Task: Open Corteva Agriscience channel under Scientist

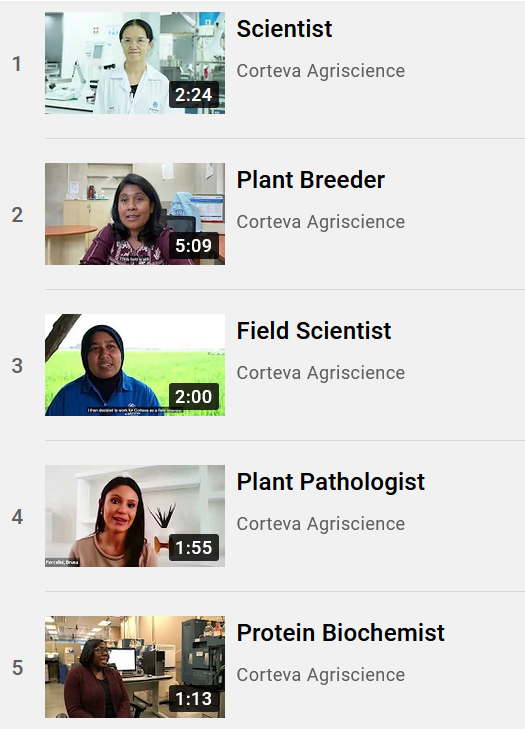Action: 321,71
